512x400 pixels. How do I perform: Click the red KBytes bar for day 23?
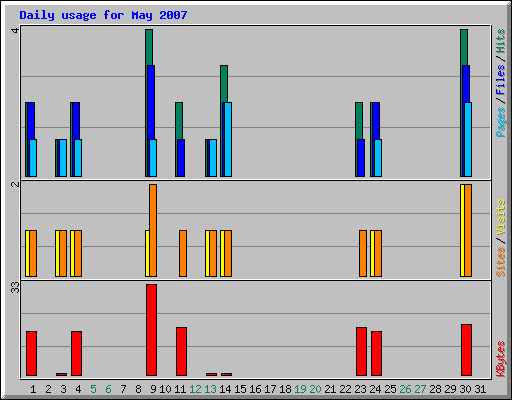tap(361, 351)
